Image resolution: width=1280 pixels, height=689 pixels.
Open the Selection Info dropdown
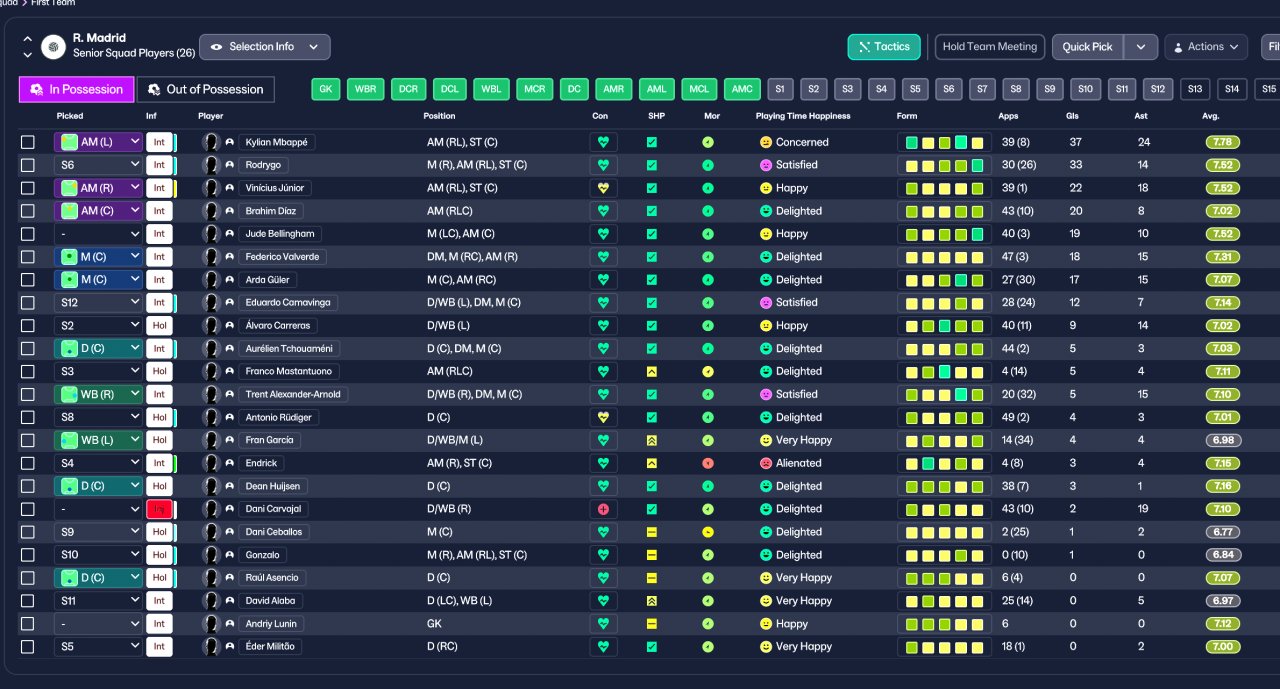265,47
